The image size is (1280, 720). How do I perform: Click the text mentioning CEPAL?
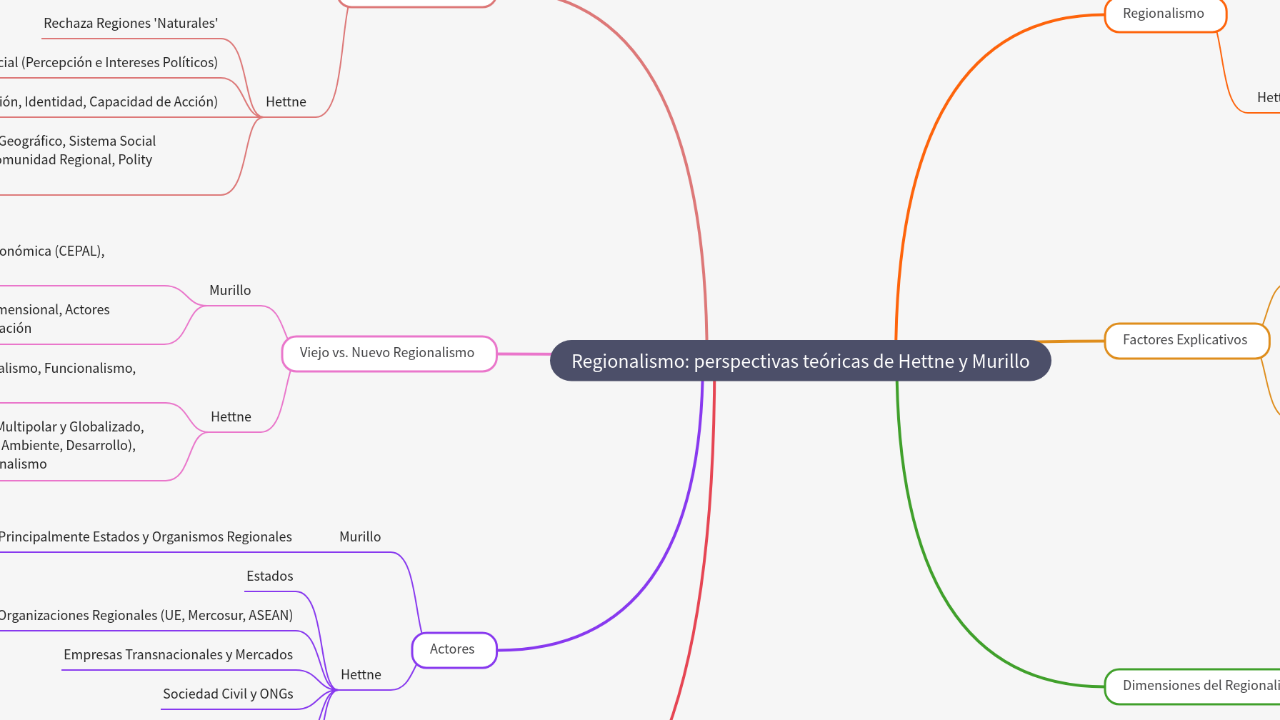[52, 251]
